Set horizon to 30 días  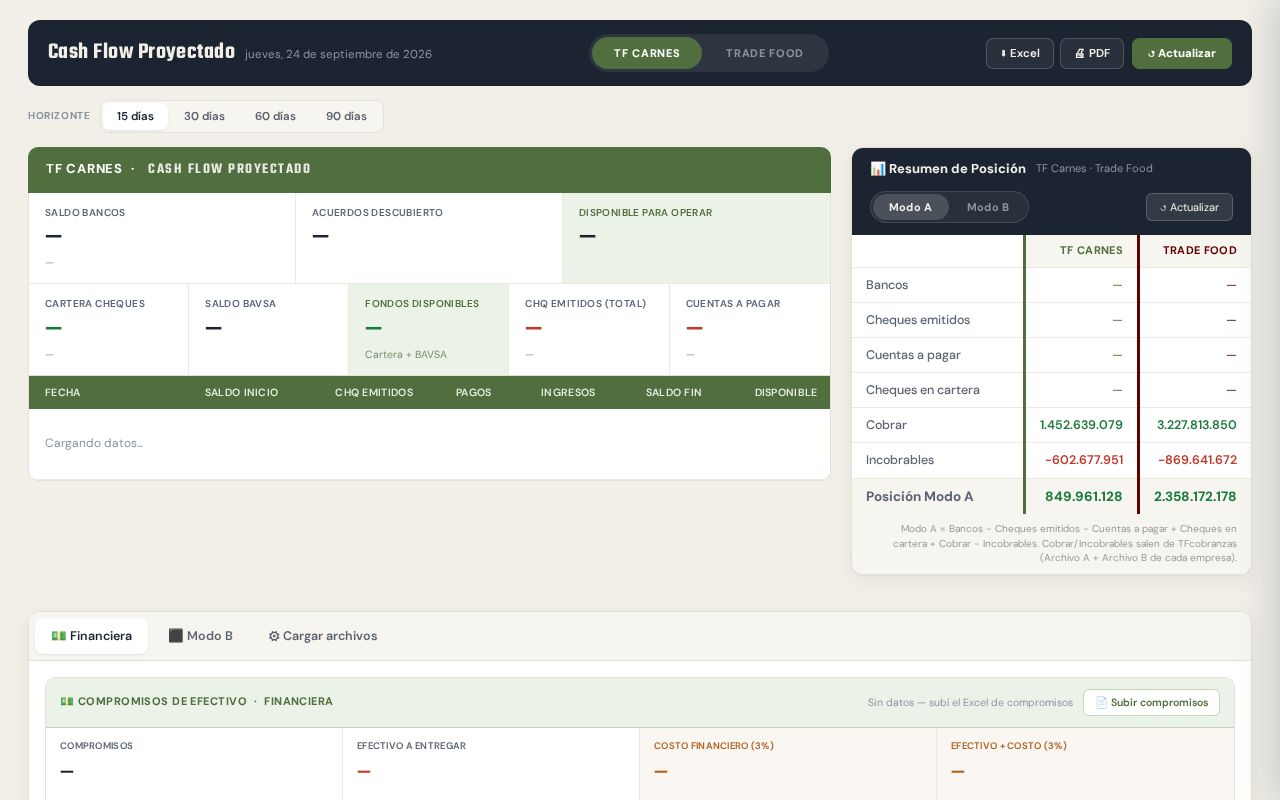[204, 116]
